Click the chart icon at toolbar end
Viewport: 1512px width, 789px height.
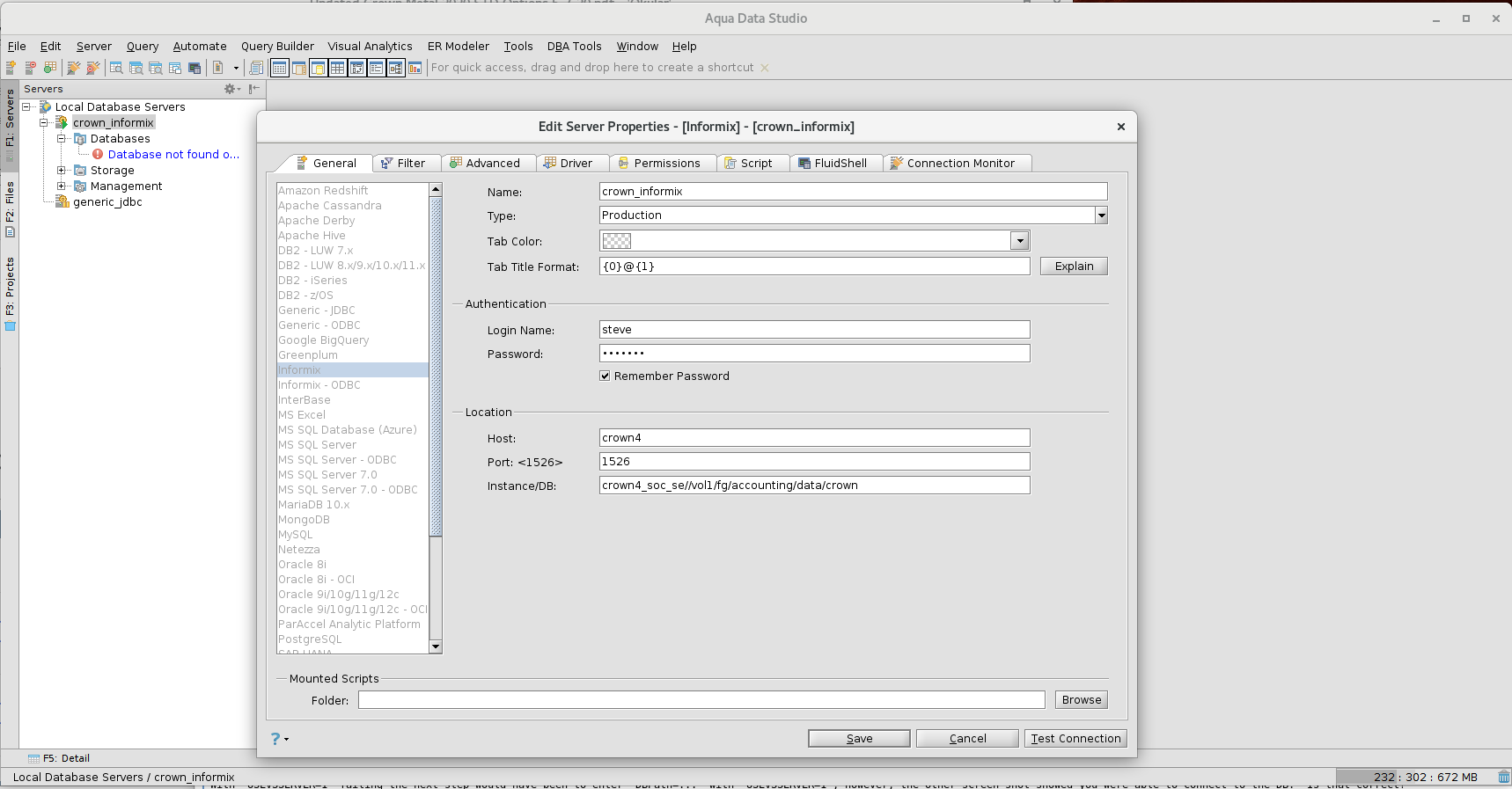(x=415, y=68)
